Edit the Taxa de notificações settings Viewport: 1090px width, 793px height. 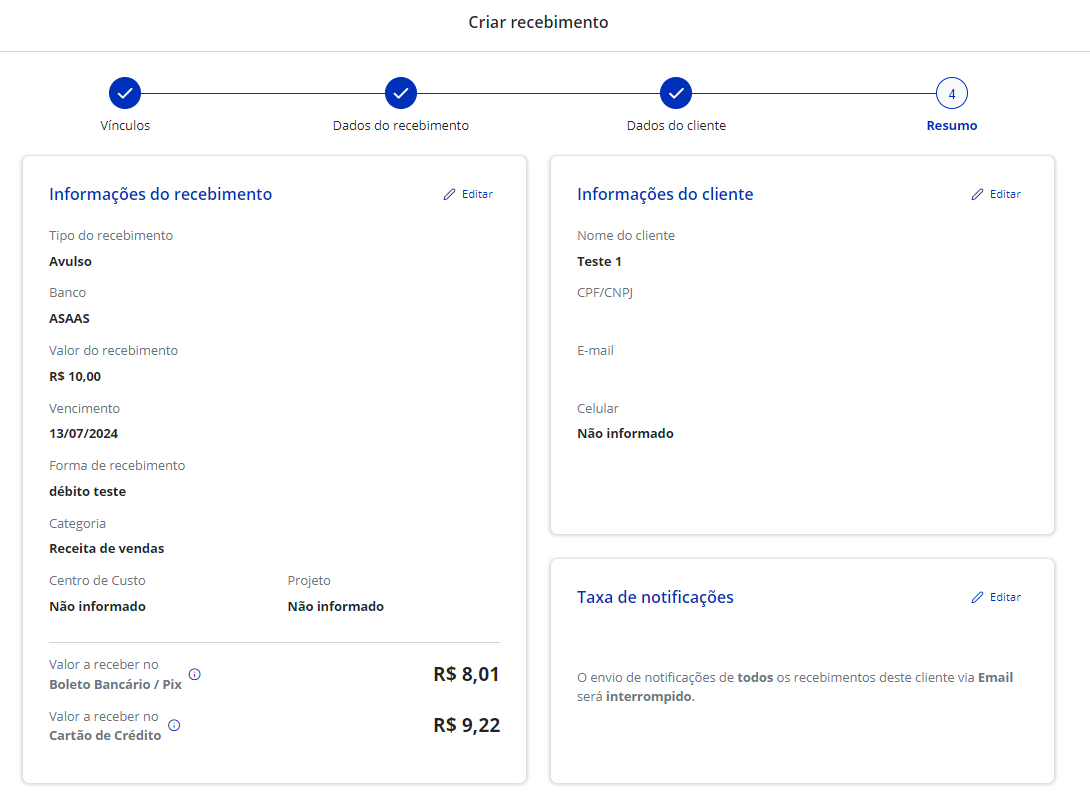[996, 598]
